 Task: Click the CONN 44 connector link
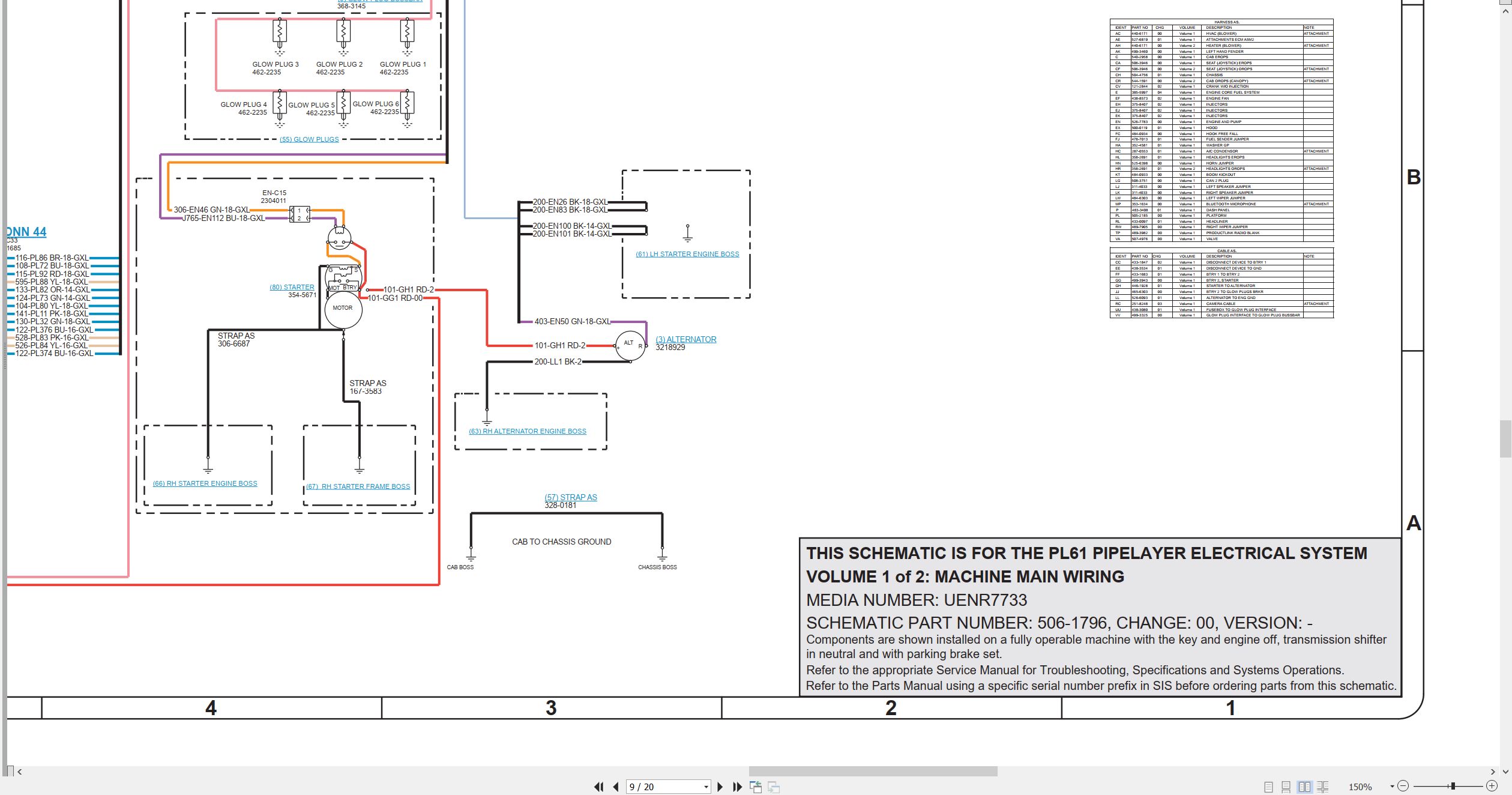(x=26, y=232)
